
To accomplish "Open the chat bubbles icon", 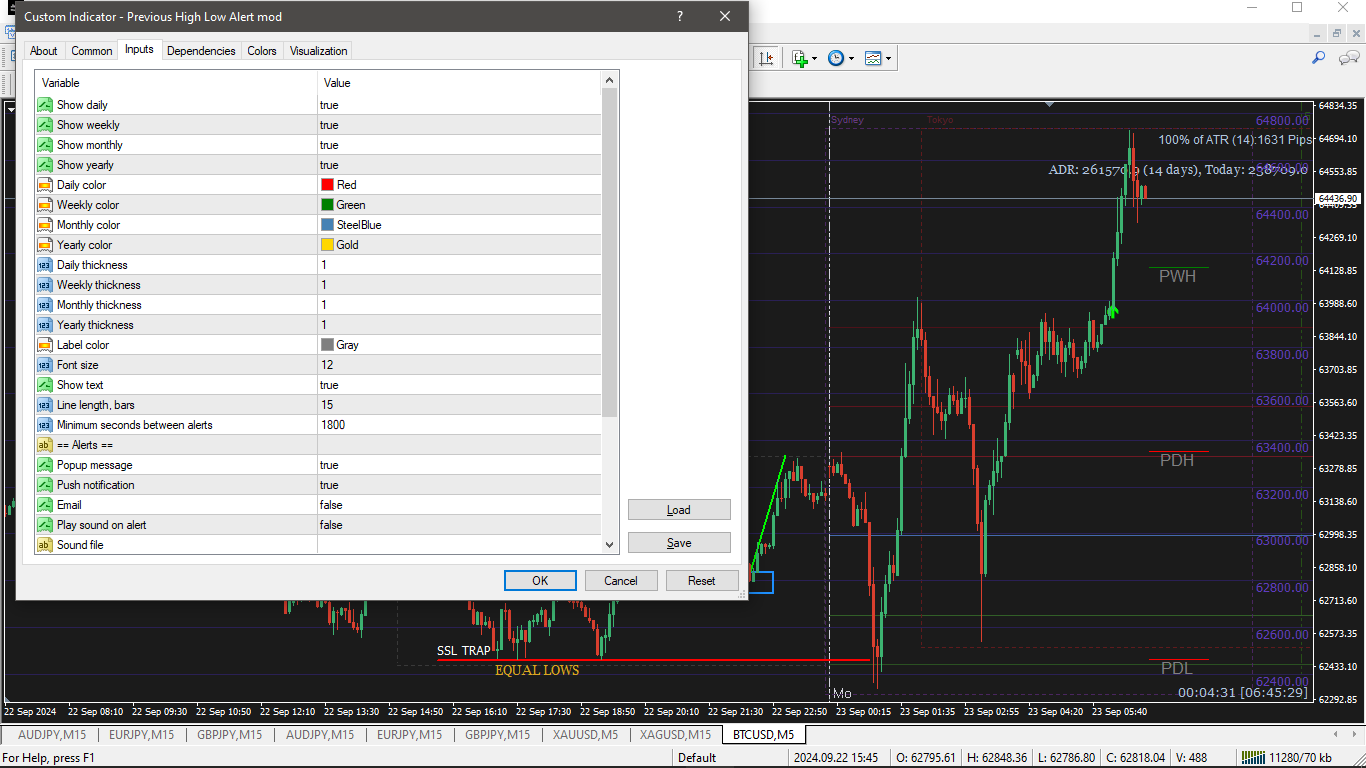I will (1347, 58).
